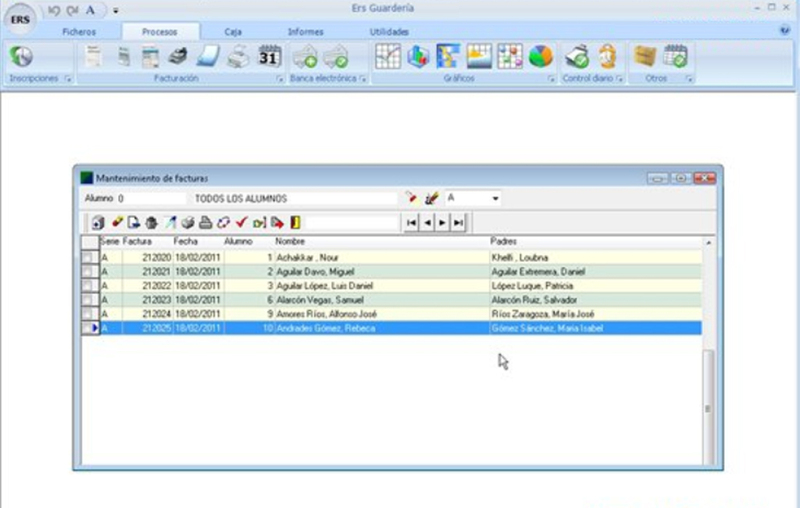This screenshot has width=800, height=508.
Task: Go to previous invoice record
Action: [x=427, y=222]
